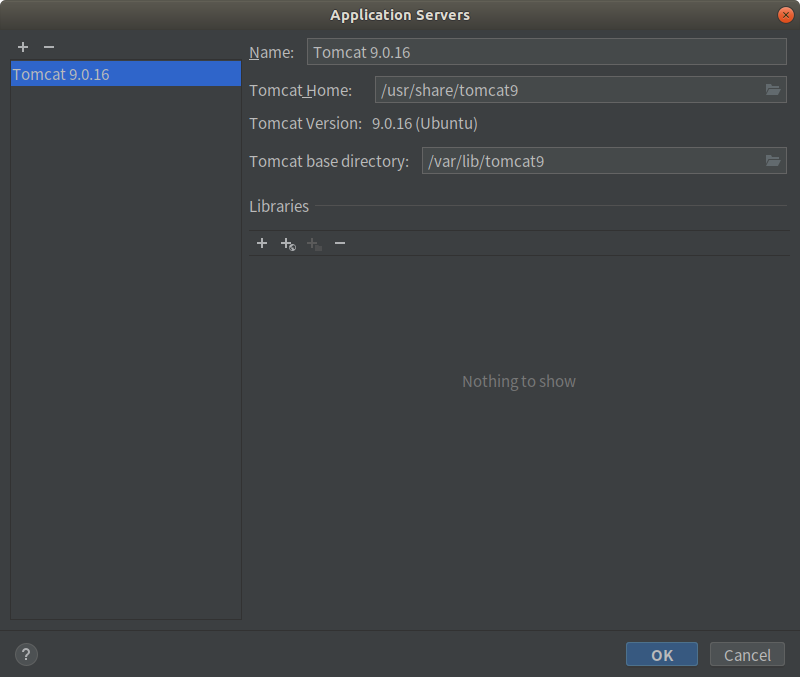Remove the selected application server
This screenshot has height=677, width=800.
click(x=48, y=46)
